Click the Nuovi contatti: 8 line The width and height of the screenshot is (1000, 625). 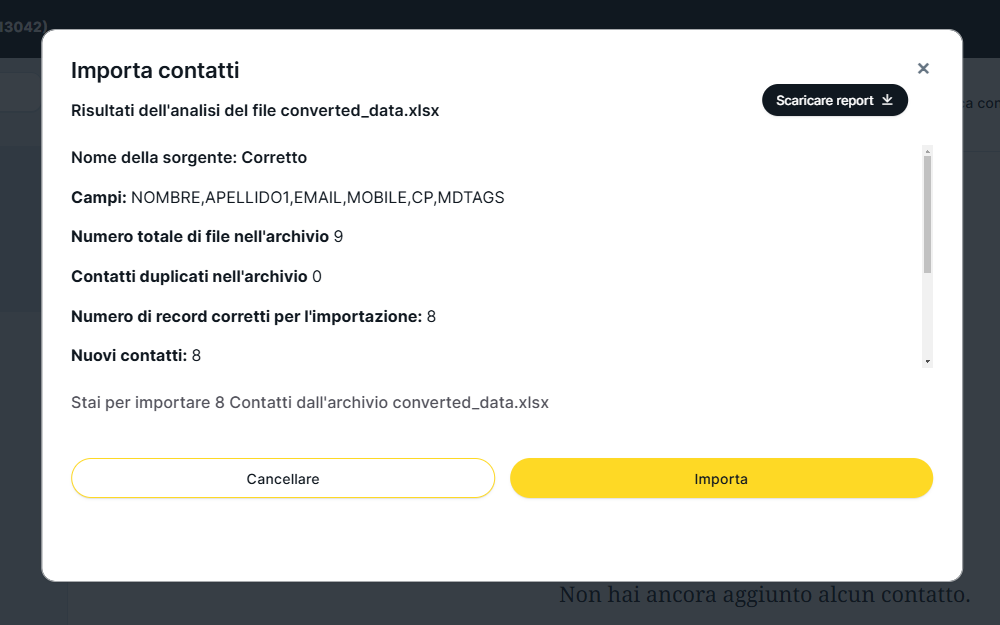pyautogui.click(x=136, y=355)
